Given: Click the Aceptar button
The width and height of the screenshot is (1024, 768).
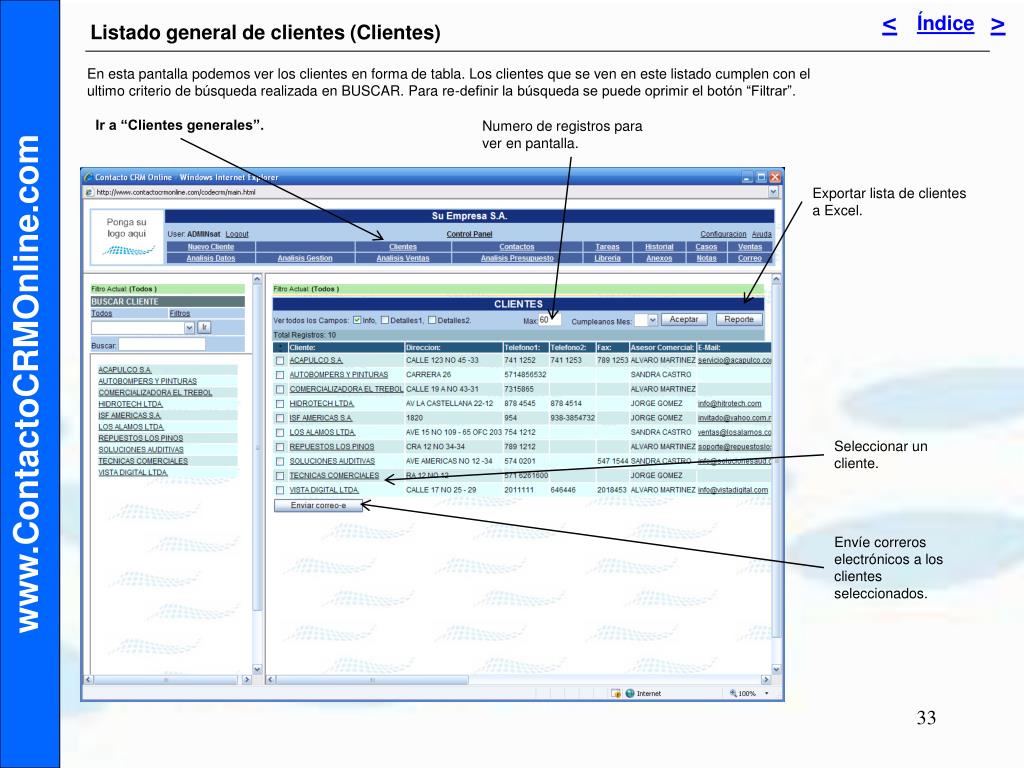Looking at the screenshot, I should tap(684, 319).
